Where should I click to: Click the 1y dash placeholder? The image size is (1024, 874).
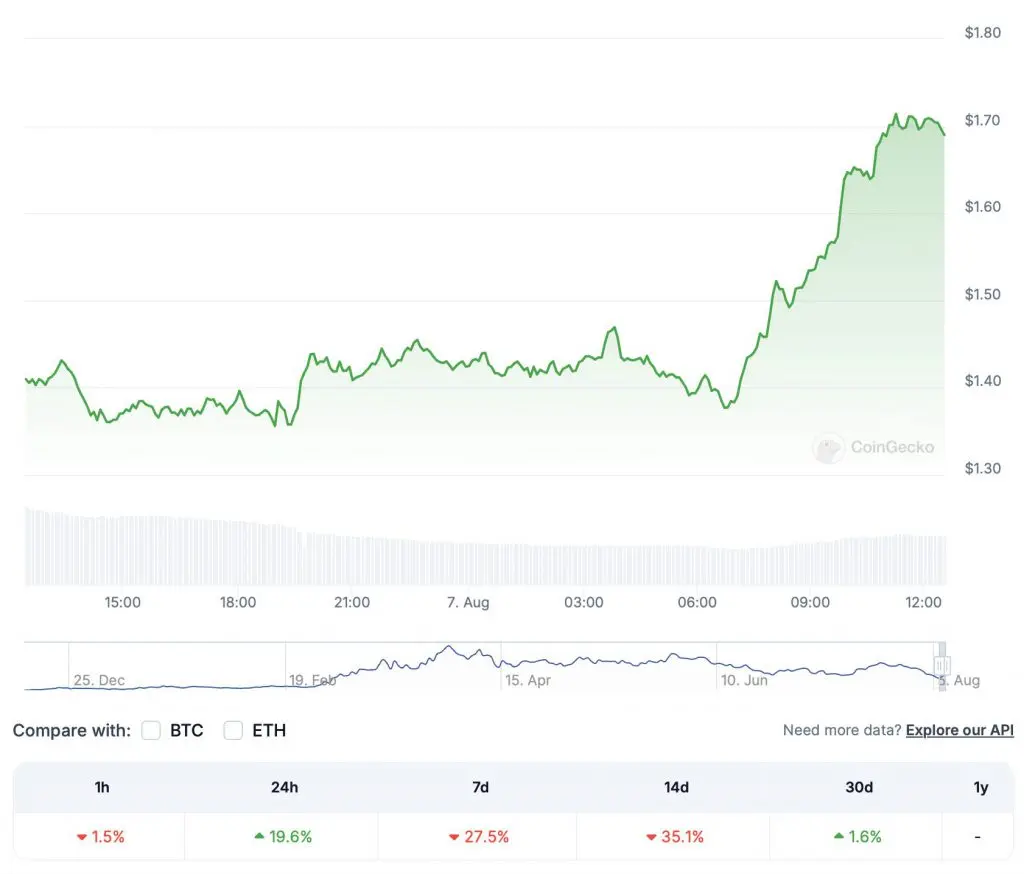[980, 837]
